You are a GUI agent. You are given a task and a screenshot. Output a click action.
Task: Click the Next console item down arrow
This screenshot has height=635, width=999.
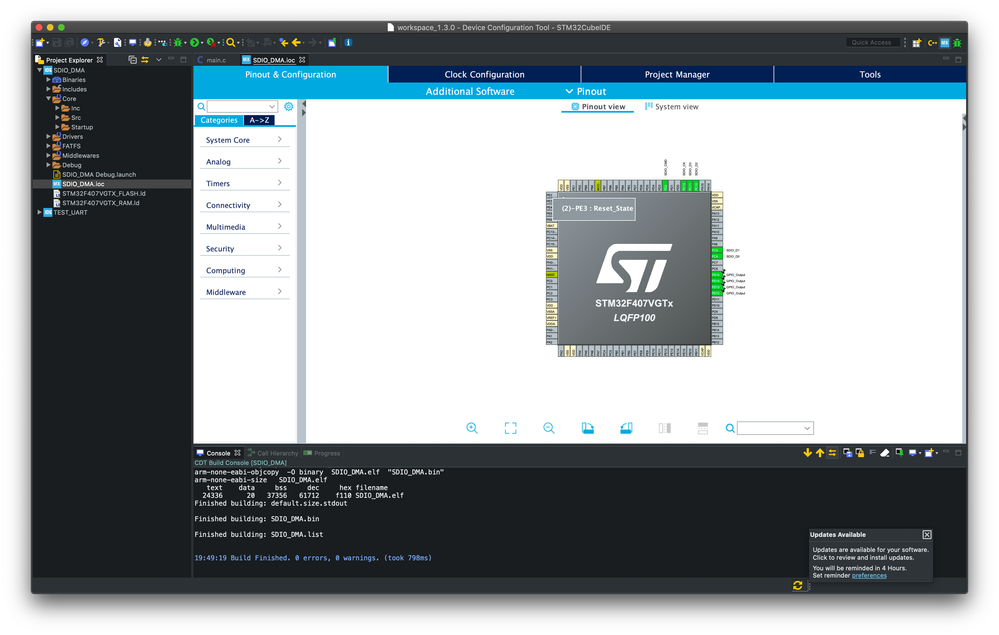(x=807, y=453)
